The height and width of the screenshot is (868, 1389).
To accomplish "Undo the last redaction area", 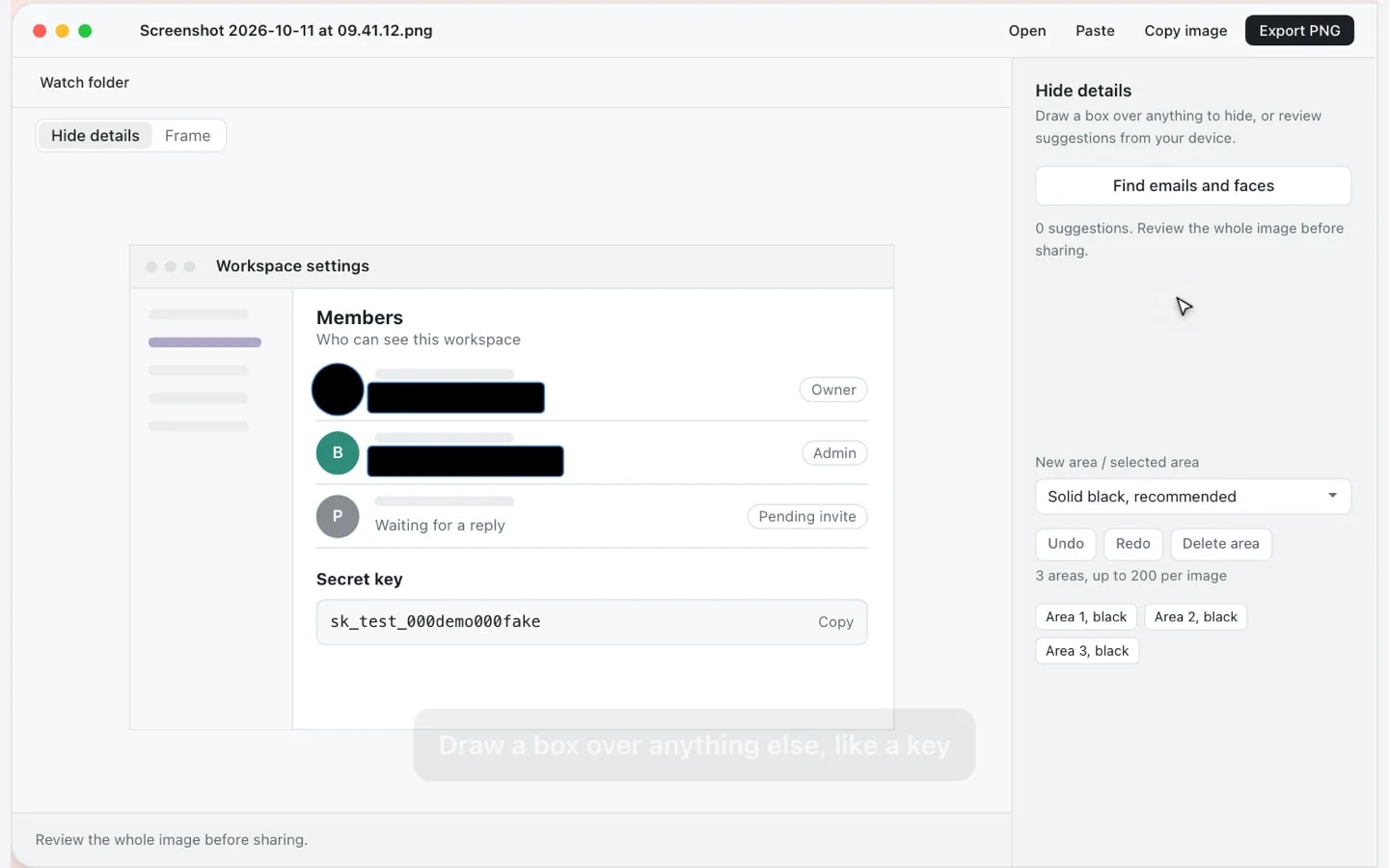I will pyautogui.click(x=1066, y=544).
